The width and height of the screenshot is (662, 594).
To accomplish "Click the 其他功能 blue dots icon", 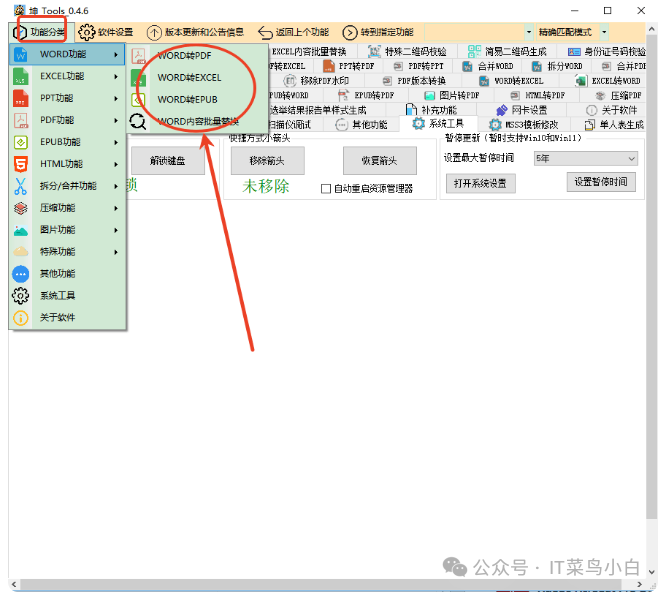I will point(20,274).
